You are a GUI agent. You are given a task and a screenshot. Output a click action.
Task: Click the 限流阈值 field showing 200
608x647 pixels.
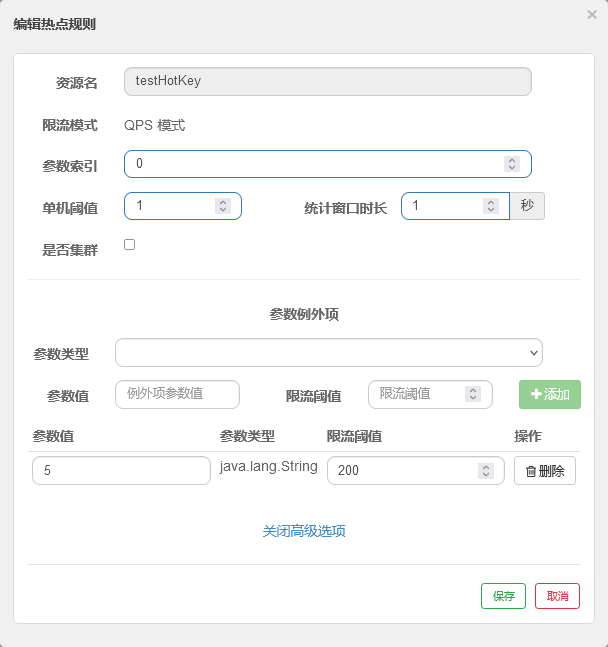(402, 471)
